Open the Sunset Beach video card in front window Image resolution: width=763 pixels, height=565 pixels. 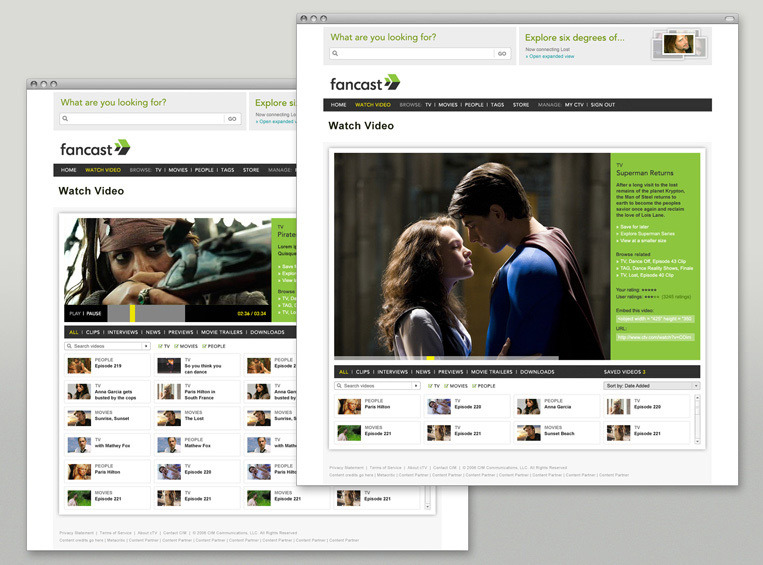click(x=557, y=433)
